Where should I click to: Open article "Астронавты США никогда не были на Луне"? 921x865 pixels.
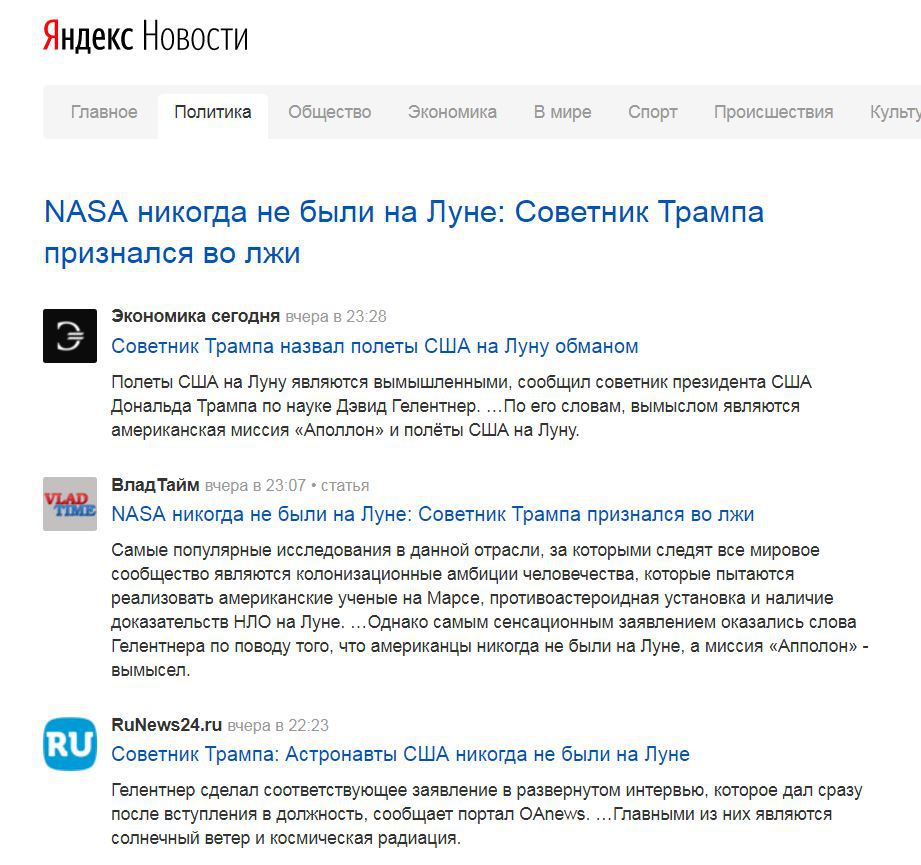pyautogui.click(x=400, y=754)
